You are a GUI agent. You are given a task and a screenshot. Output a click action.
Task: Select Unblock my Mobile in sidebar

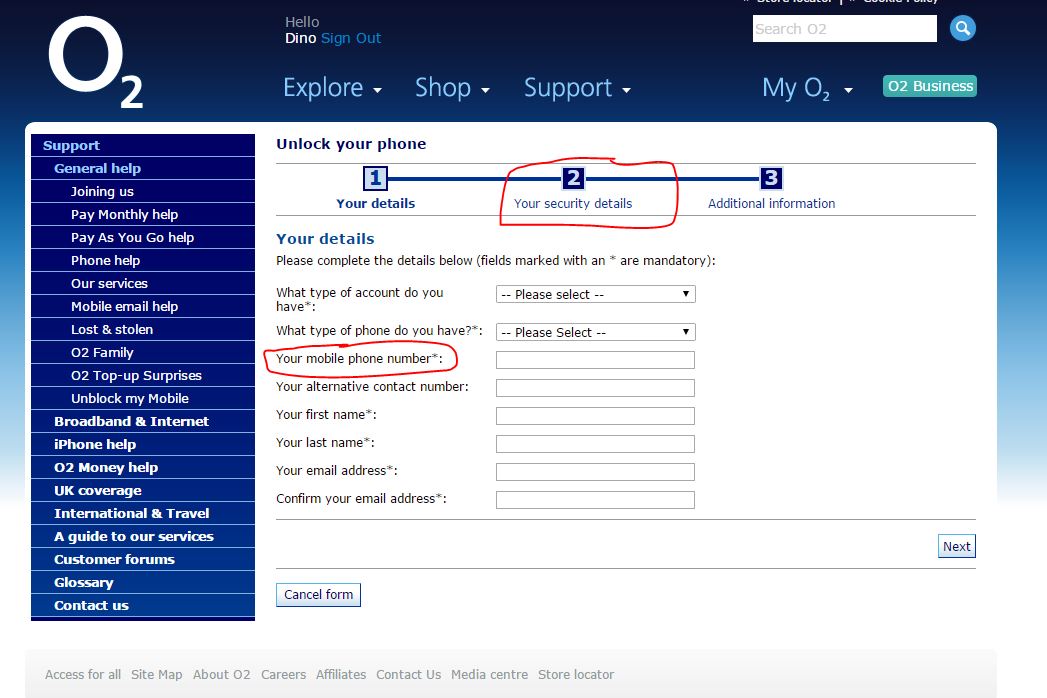tap(130, 398)
